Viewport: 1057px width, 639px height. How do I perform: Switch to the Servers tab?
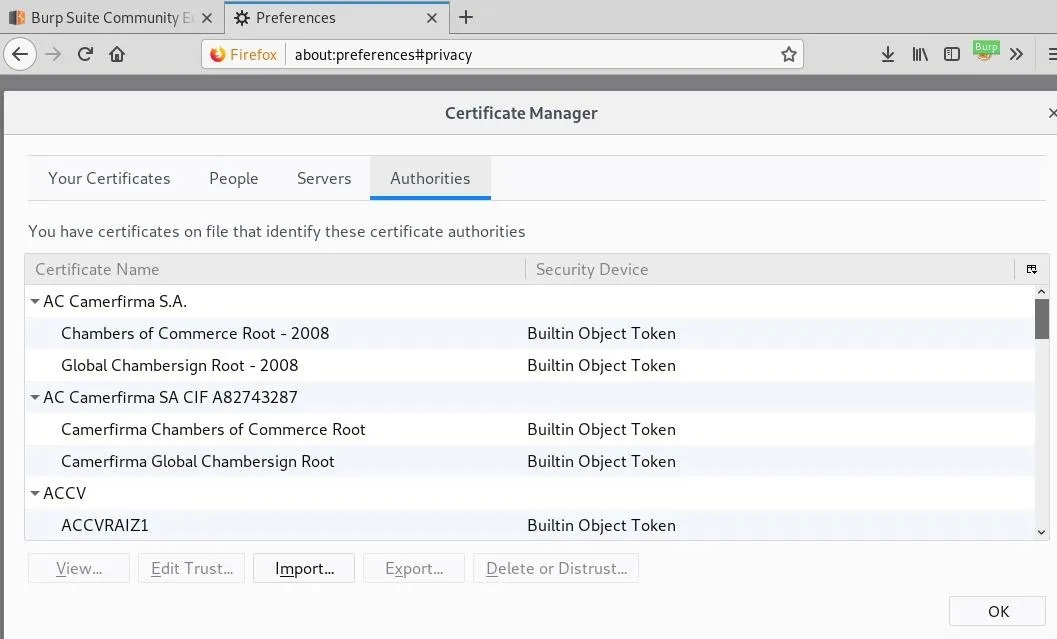324,179
